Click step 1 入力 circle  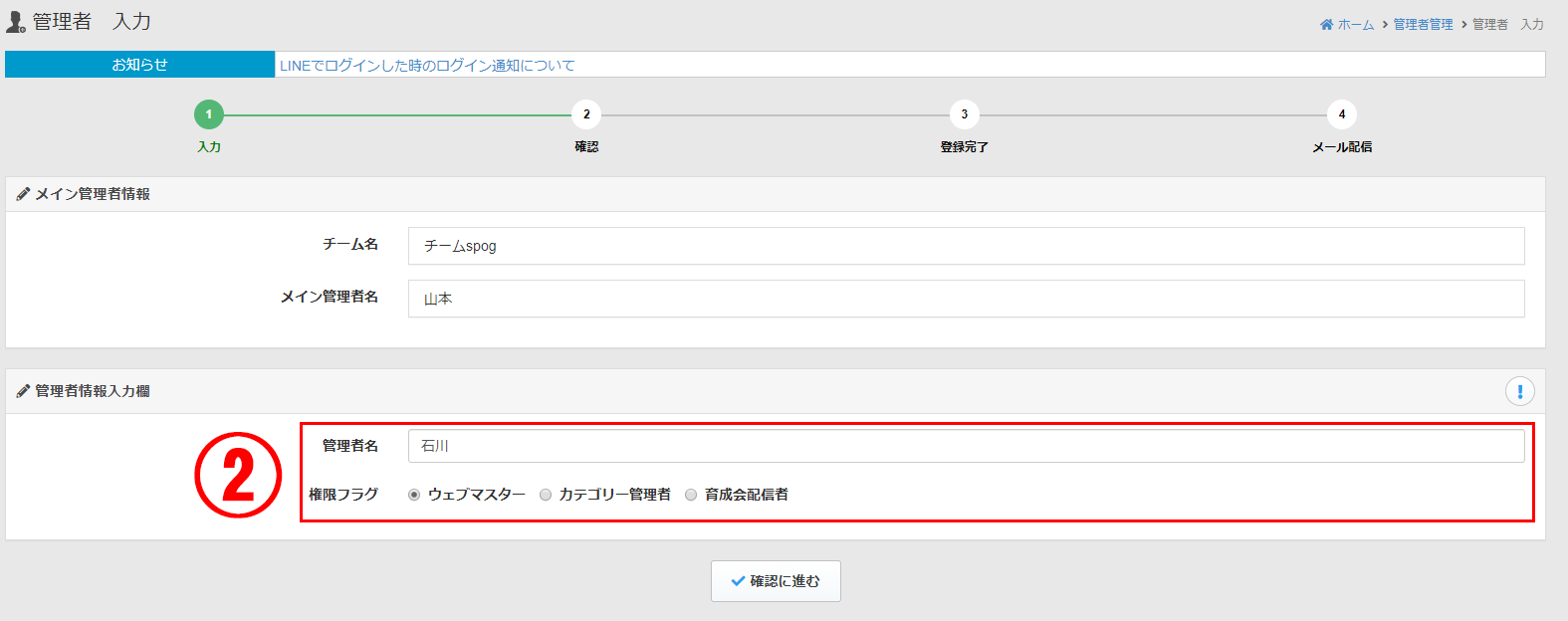coord(209,114)
